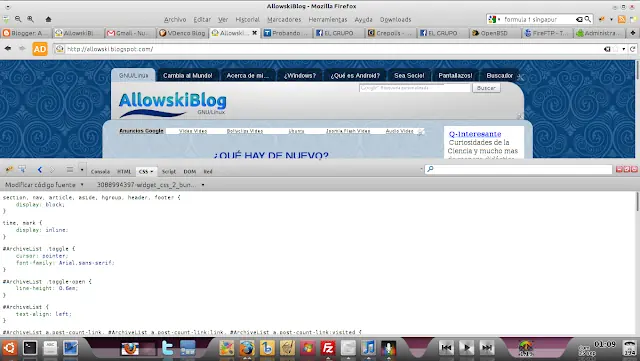
Task: Expand the Modificar código fuente dropdown
Action: [82, 185]
